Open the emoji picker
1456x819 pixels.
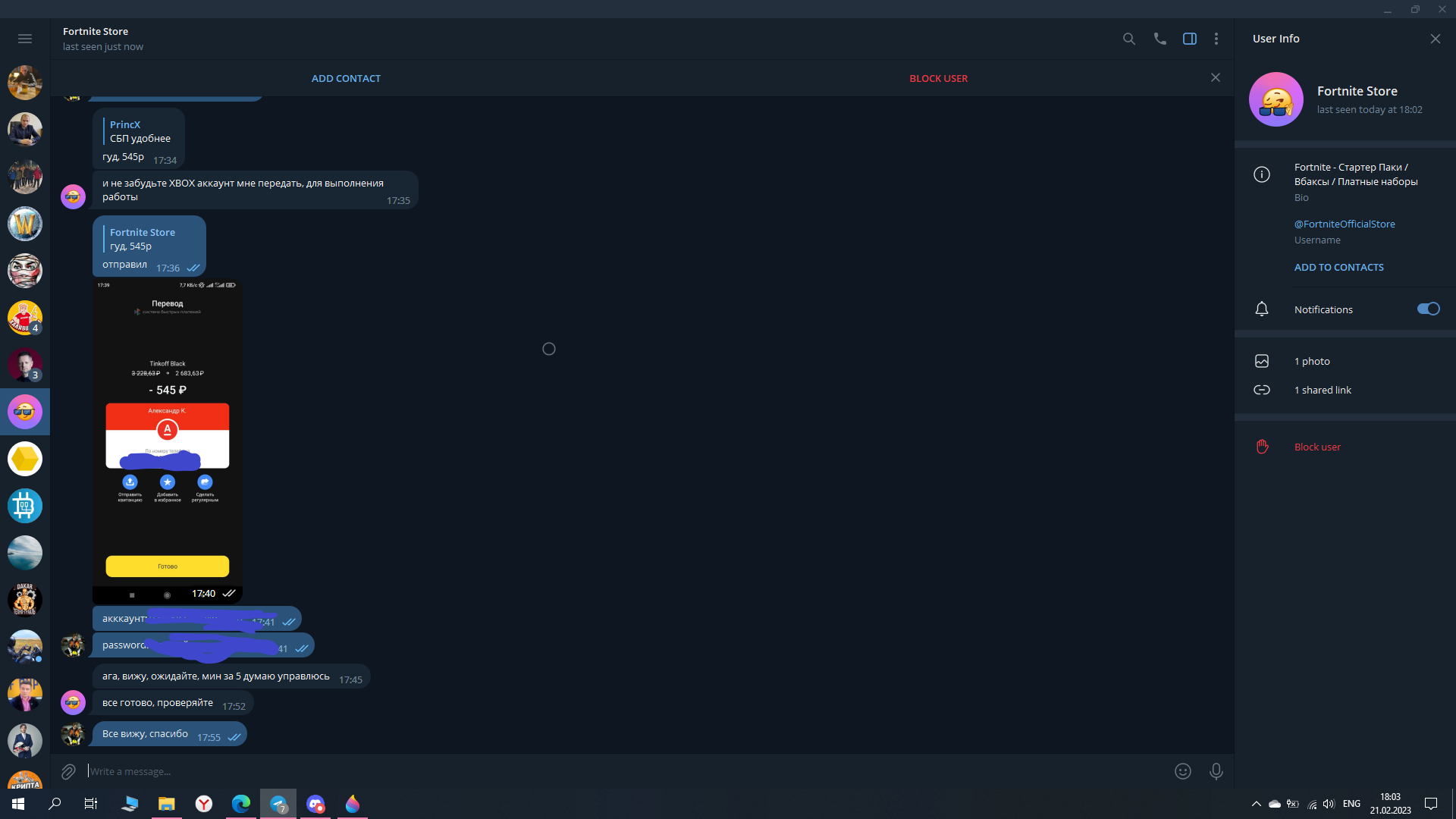click(x=1183, y=771)
